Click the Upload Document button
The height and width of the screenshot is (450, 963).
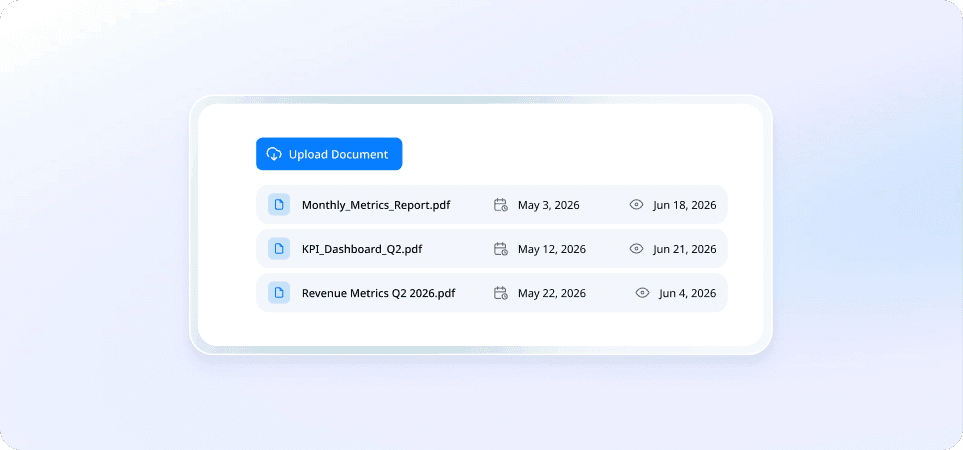[329, 154]
